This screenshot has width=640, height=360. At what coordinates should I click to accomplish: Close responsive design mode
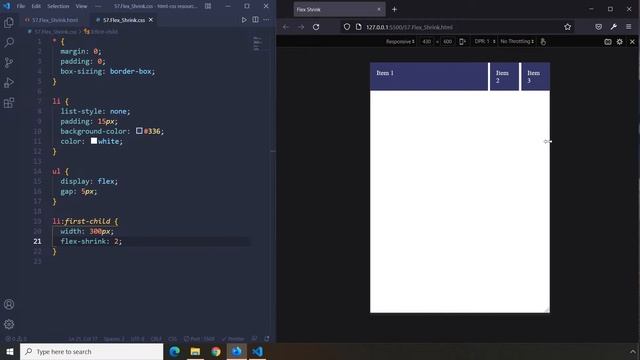[632, 42]
